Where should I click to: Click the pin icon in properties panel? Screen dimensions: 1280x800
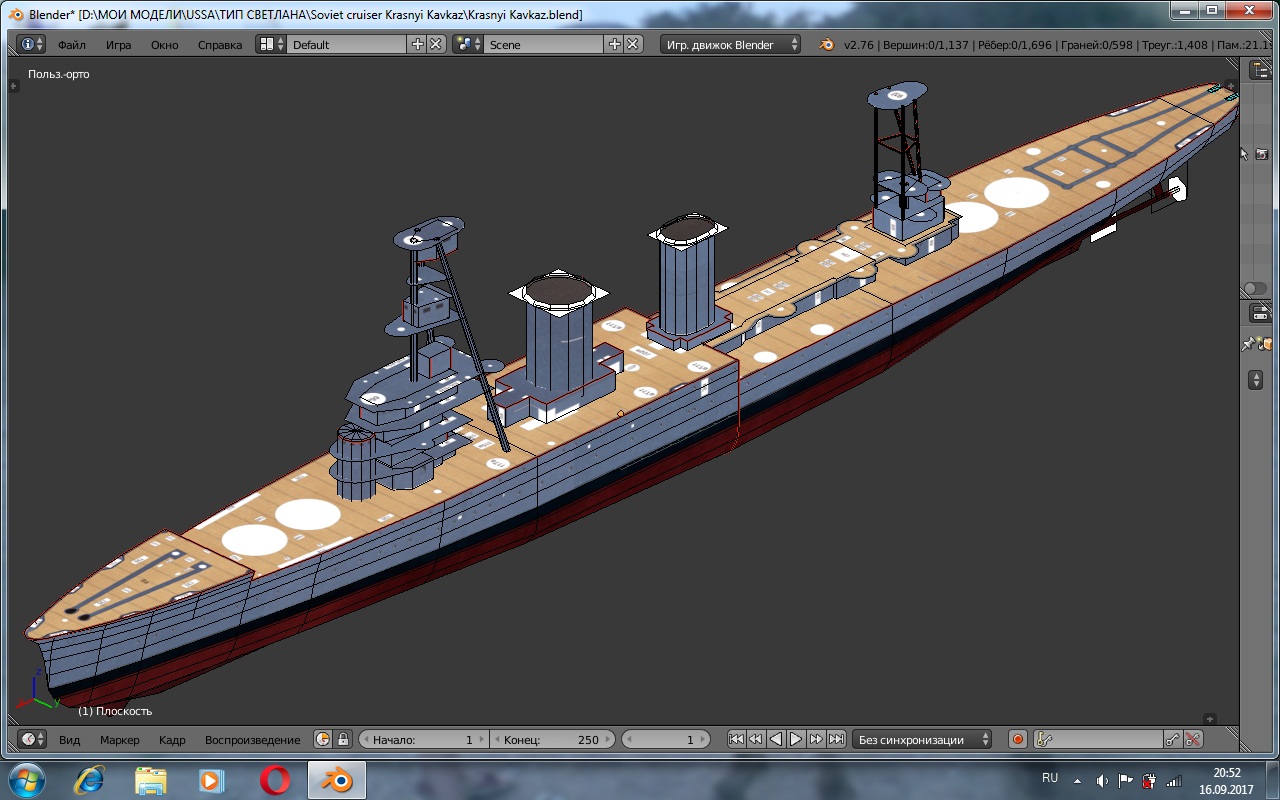point(1248,344)
